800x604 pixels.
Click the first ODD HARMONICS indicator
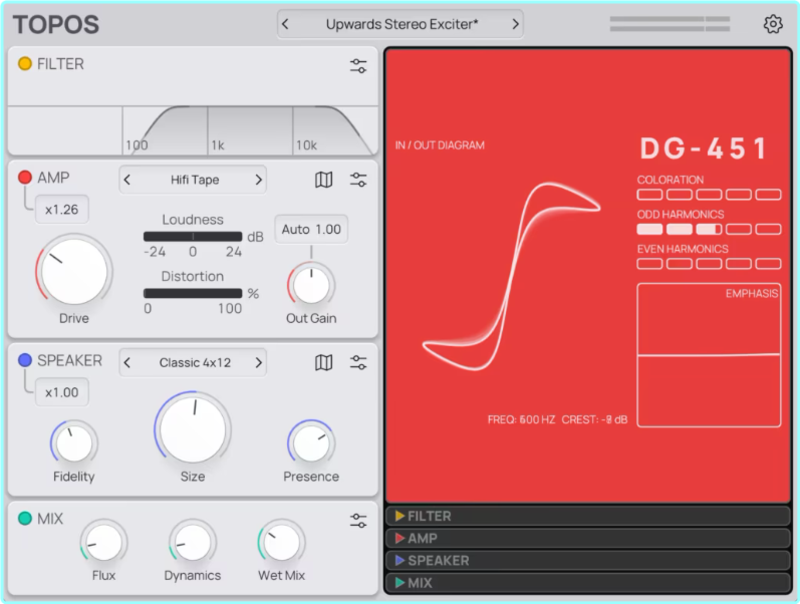(649, 230)
